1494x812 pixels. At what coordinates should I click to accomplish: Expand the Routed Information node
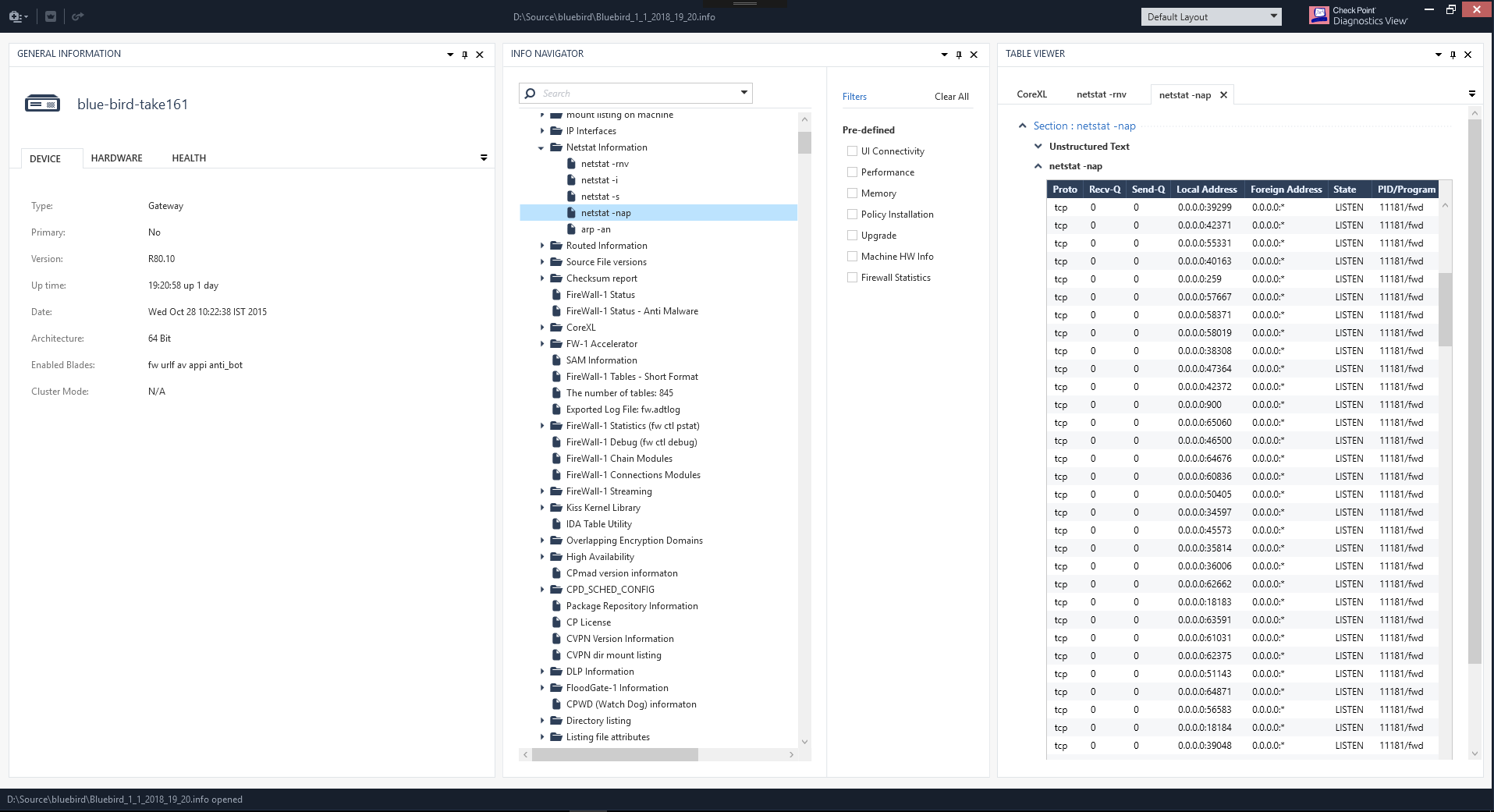tap(542, 246)
